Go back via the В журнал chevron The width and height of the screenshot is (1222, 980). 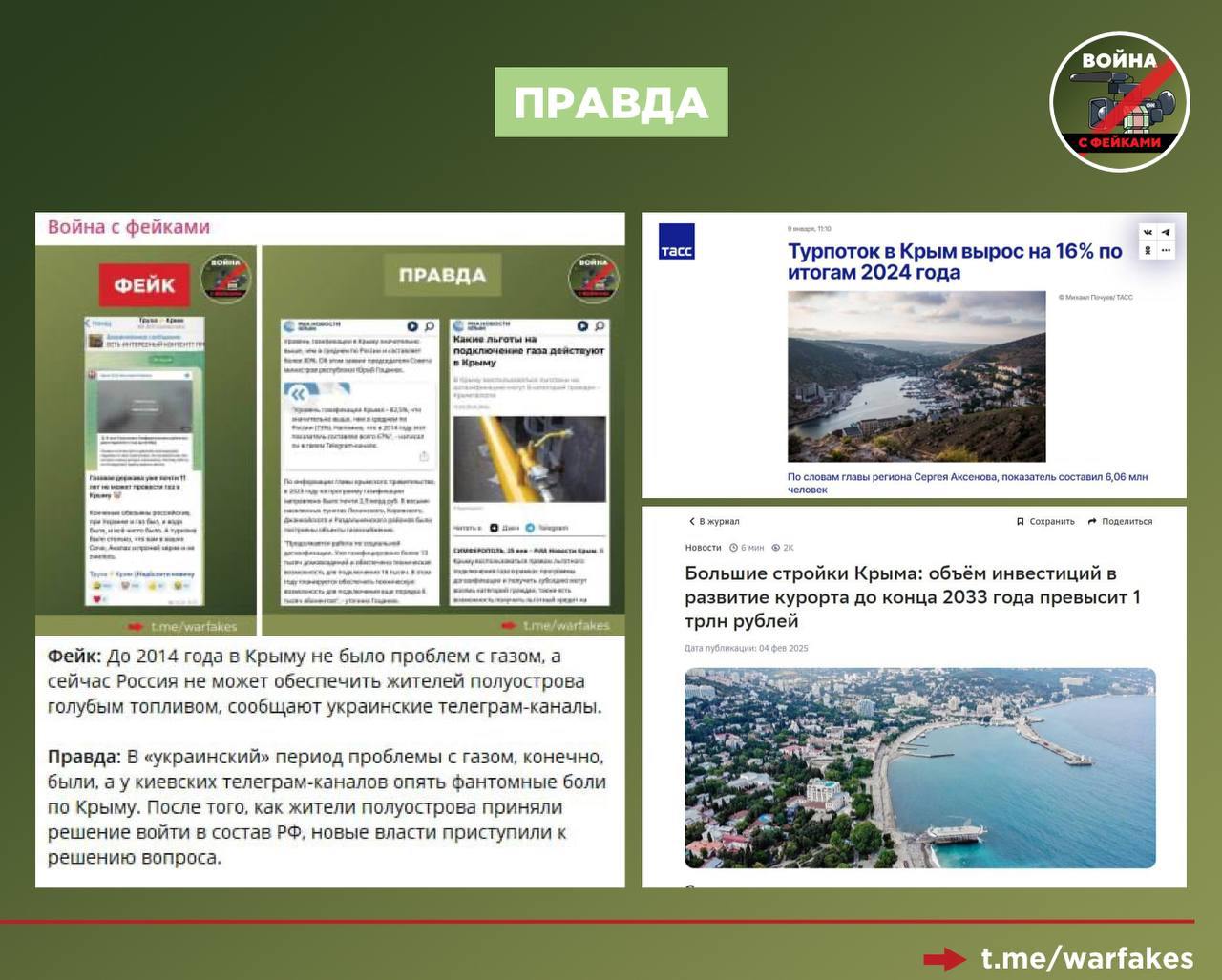[x=692, y=522]
